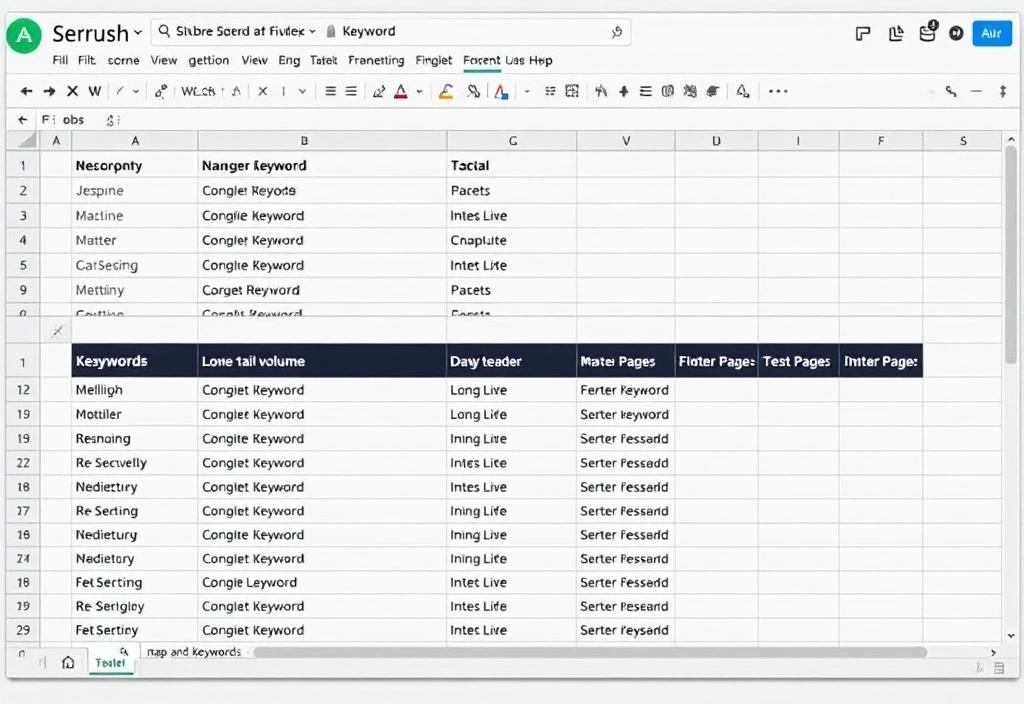Click the flag-shaped icon in top right
The height and width of the screenshot is (704, 1024).
[863, 33]
